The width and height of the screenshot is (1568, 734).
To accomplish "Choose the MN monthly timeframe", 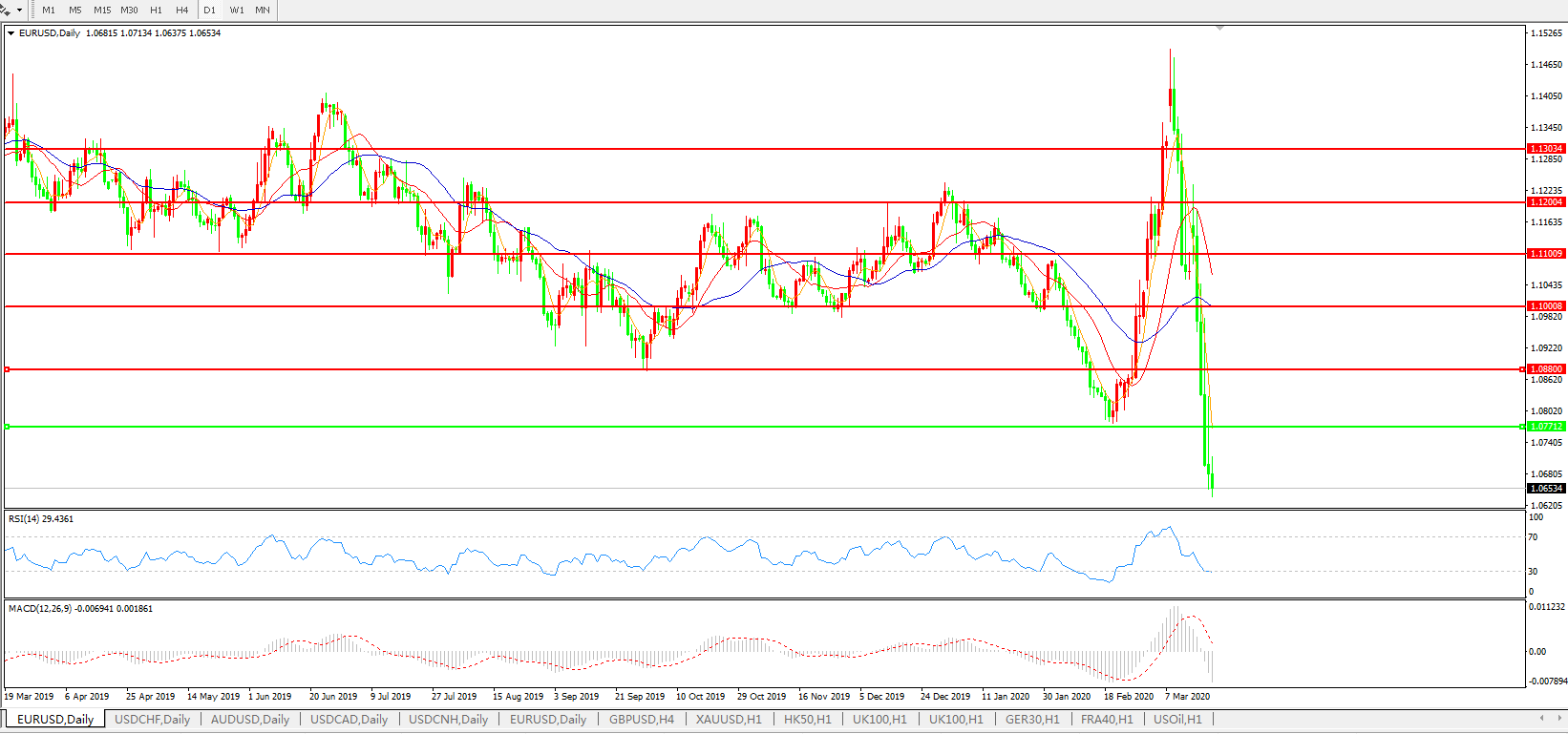I will (263, 10).
